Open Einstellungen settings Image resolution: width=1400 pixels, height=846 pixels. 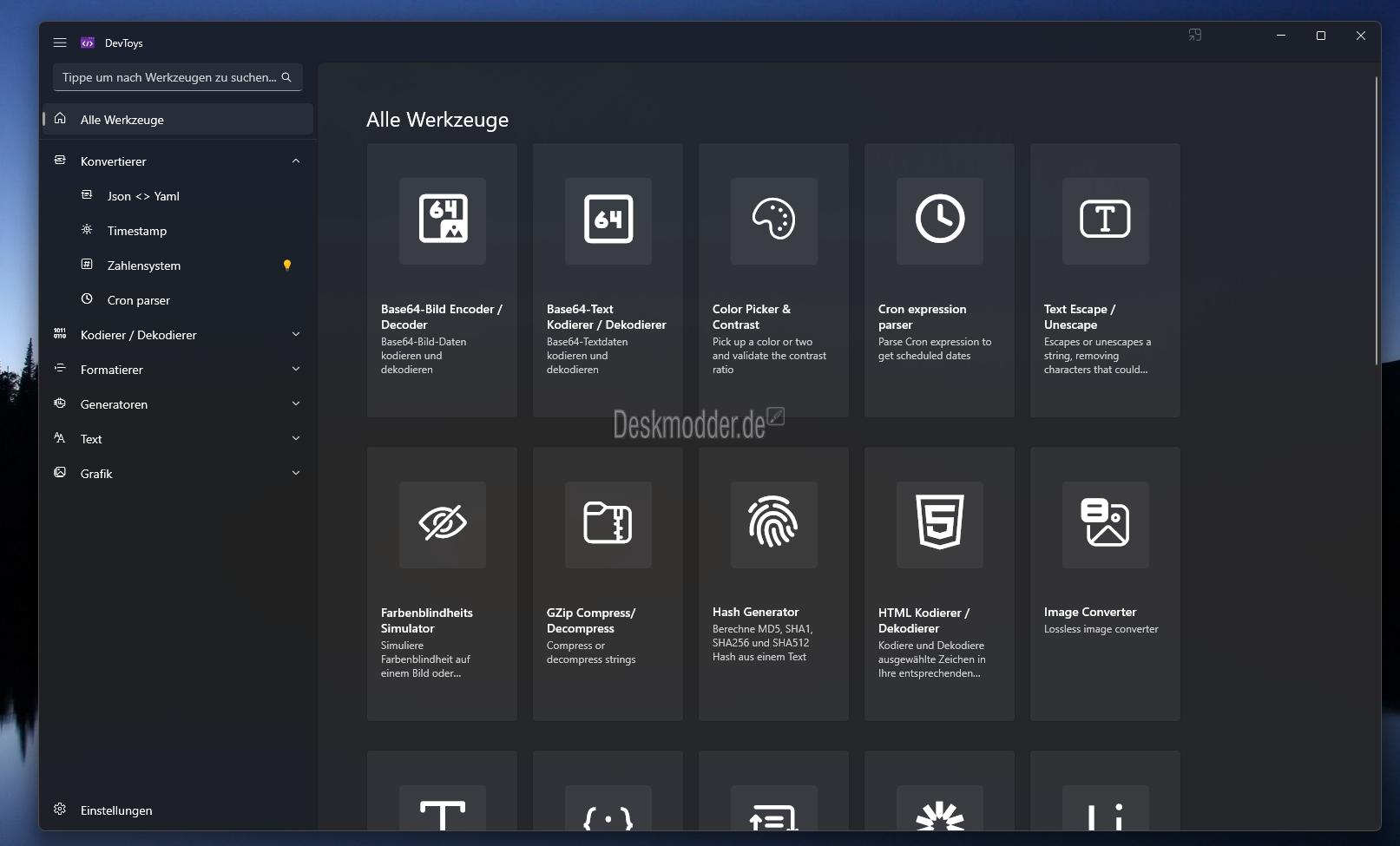(x=178, y=810)
